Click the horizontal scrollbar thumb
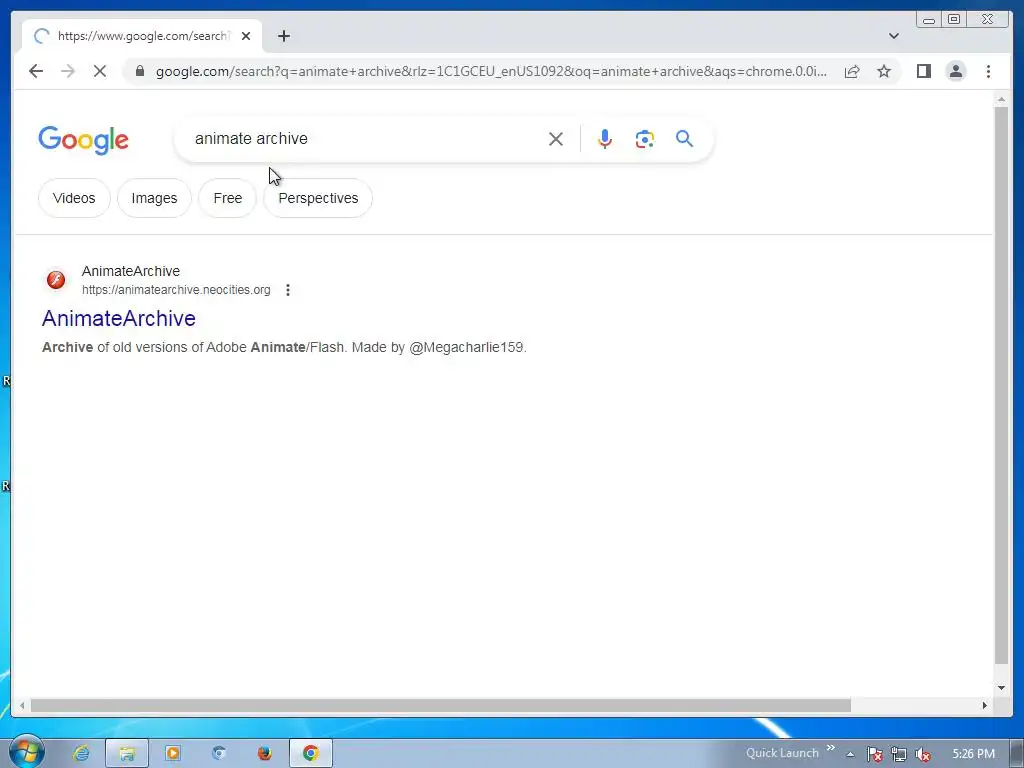 441,705
